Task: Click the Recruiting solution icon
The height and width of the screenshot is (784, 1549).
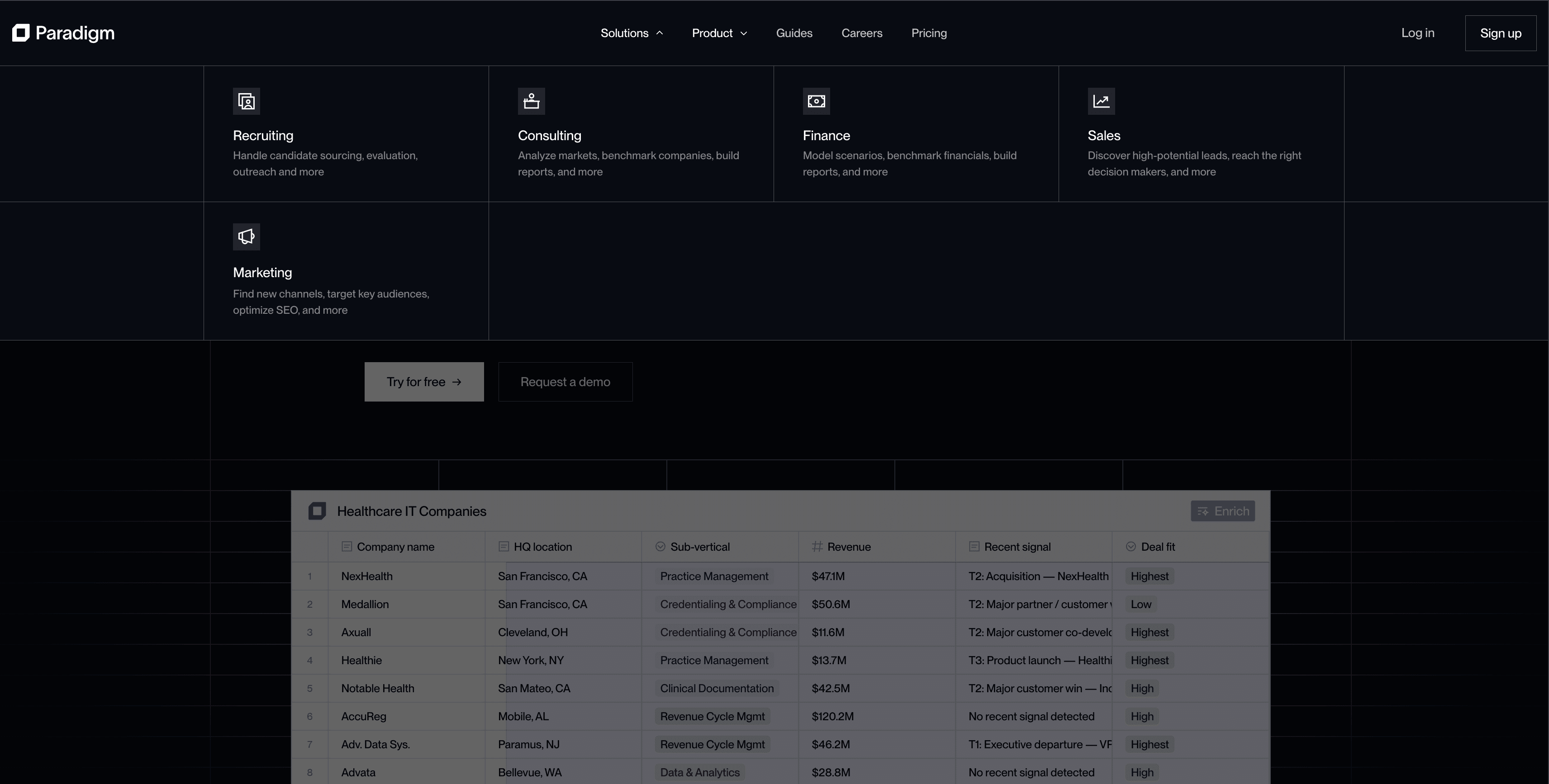Action: click(246, 101)
